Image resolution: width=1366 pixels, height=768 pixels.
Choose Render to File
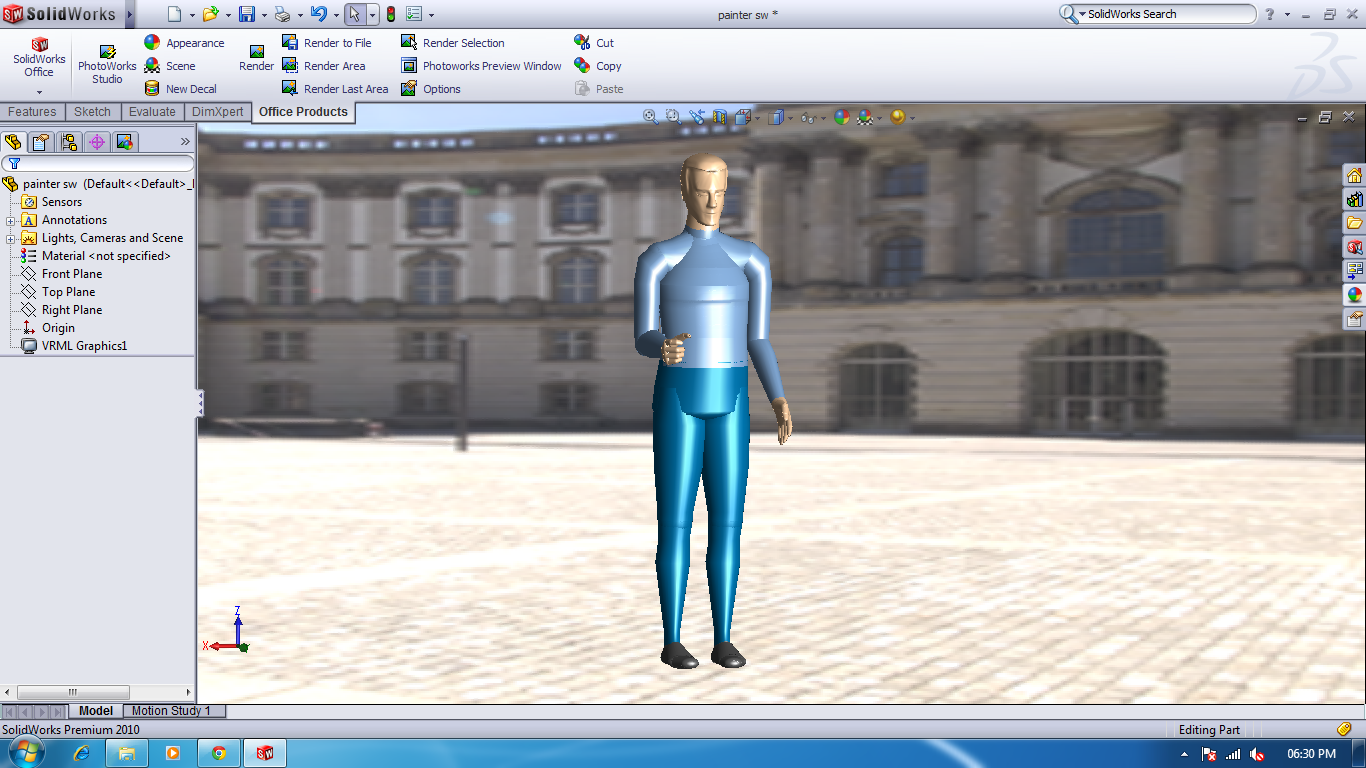pyautogui.click(x=326, y=43)
